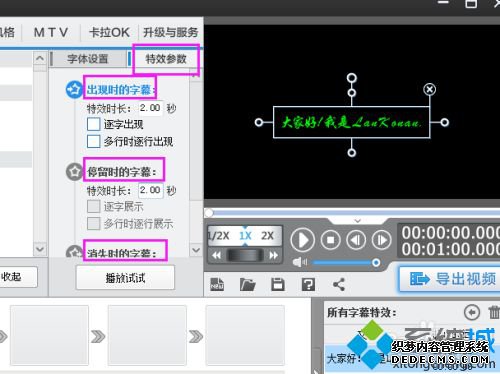Enable the 多行时逐行出现 checkbox
The image size is (500, 374).
point(93,141)
